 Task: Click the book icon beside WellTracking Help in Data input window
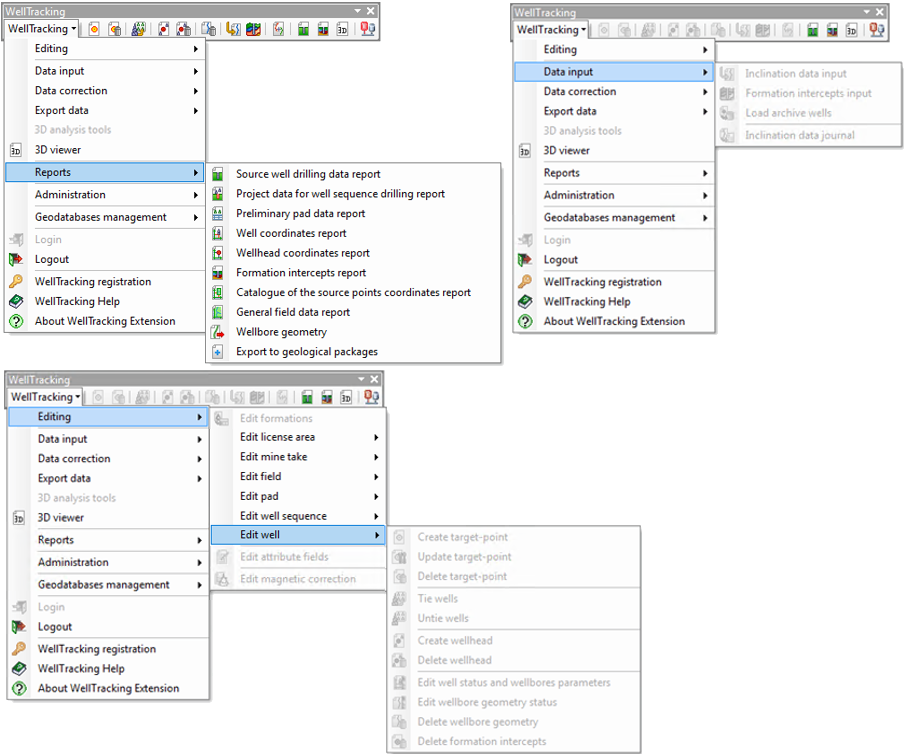(x=525, y=302)
